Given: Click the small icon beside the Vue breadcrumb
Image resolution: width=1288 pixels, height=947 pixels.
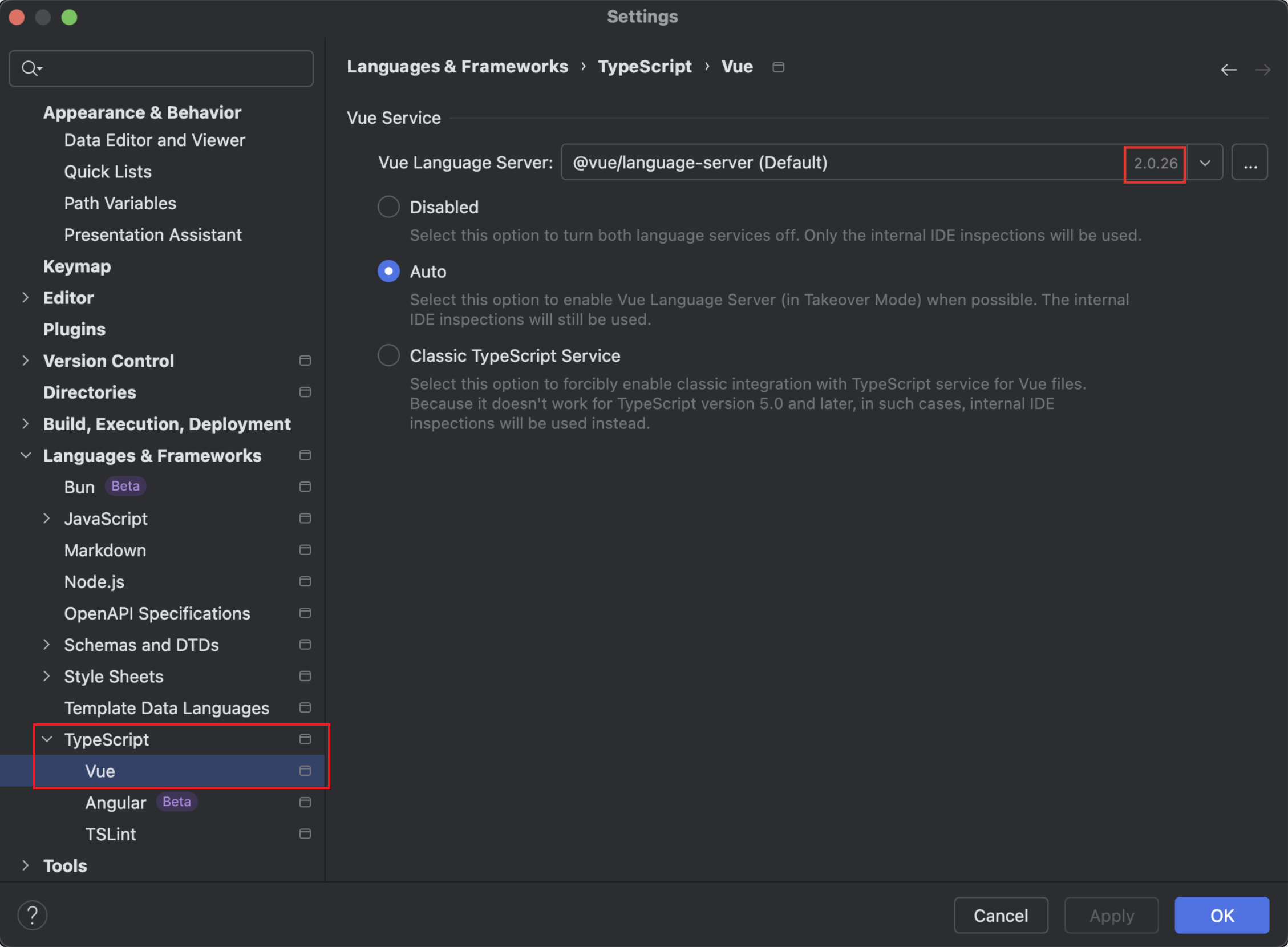Looking at the screenshot, I should click(x=779, y=67).
